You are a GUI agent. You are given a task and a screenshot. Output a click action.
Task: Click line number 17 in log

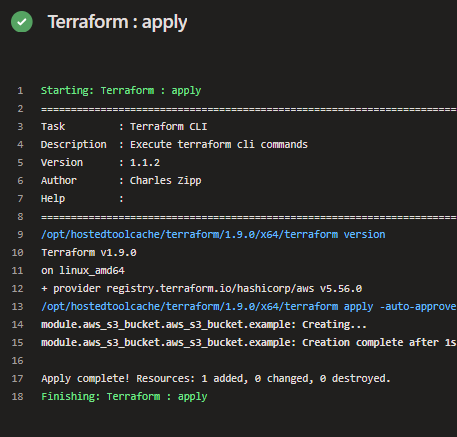pos(17,378)
